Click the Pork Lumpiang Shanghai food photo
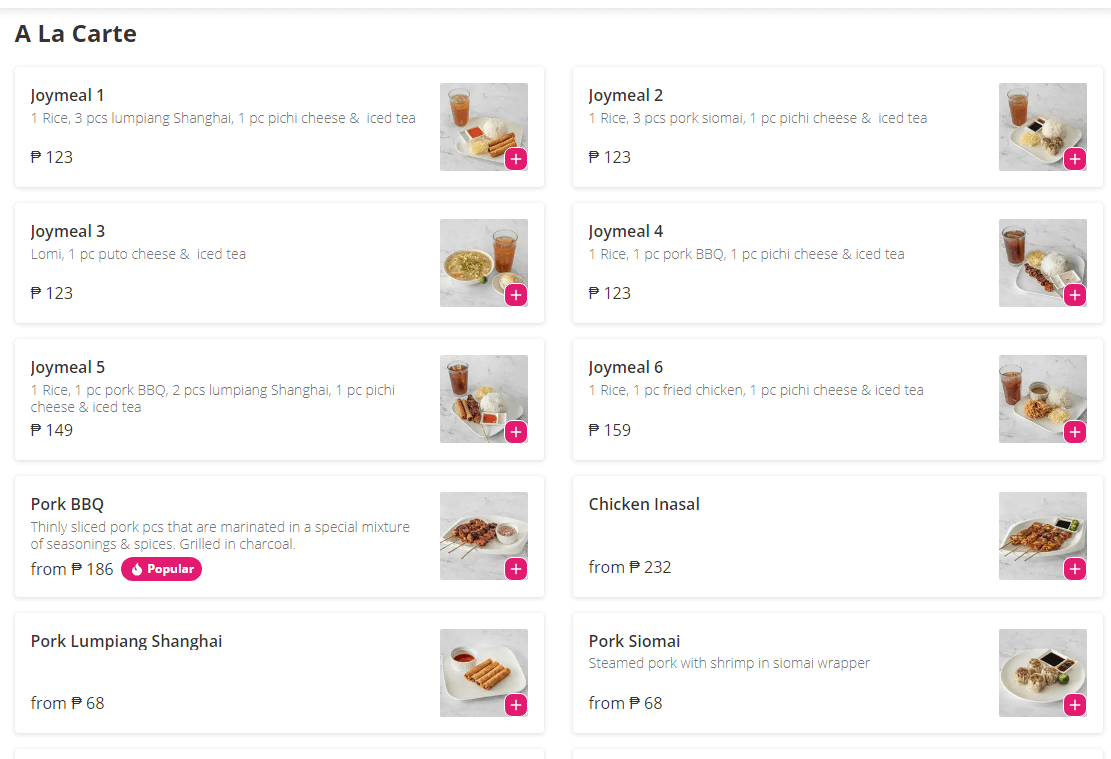Image resolution: width=1111 pixels, height=759 pixels. [483, 672]
